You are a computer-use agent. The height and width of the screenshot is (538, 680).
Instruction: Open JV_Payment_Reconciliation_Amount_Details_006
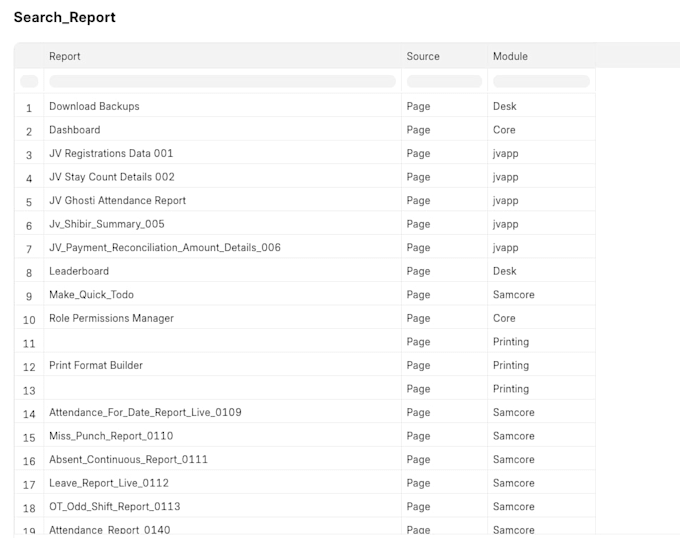165,247
